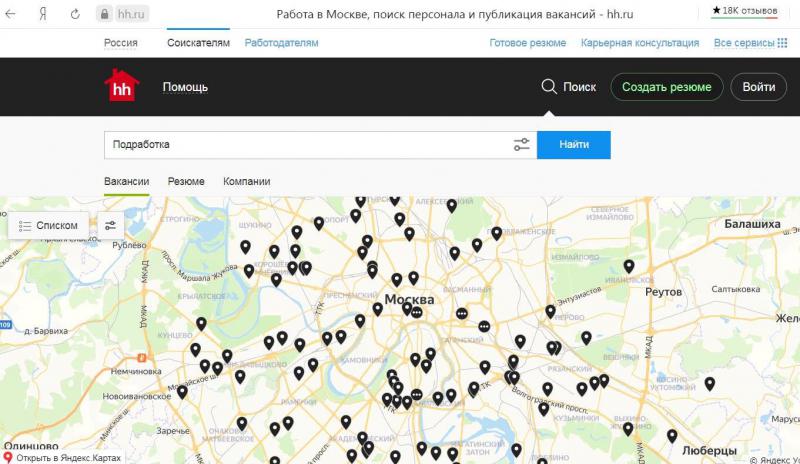This screenshot has height=464, width=800.
Task: Open Yandex home via the Я icon
Action: coord(43,14)
